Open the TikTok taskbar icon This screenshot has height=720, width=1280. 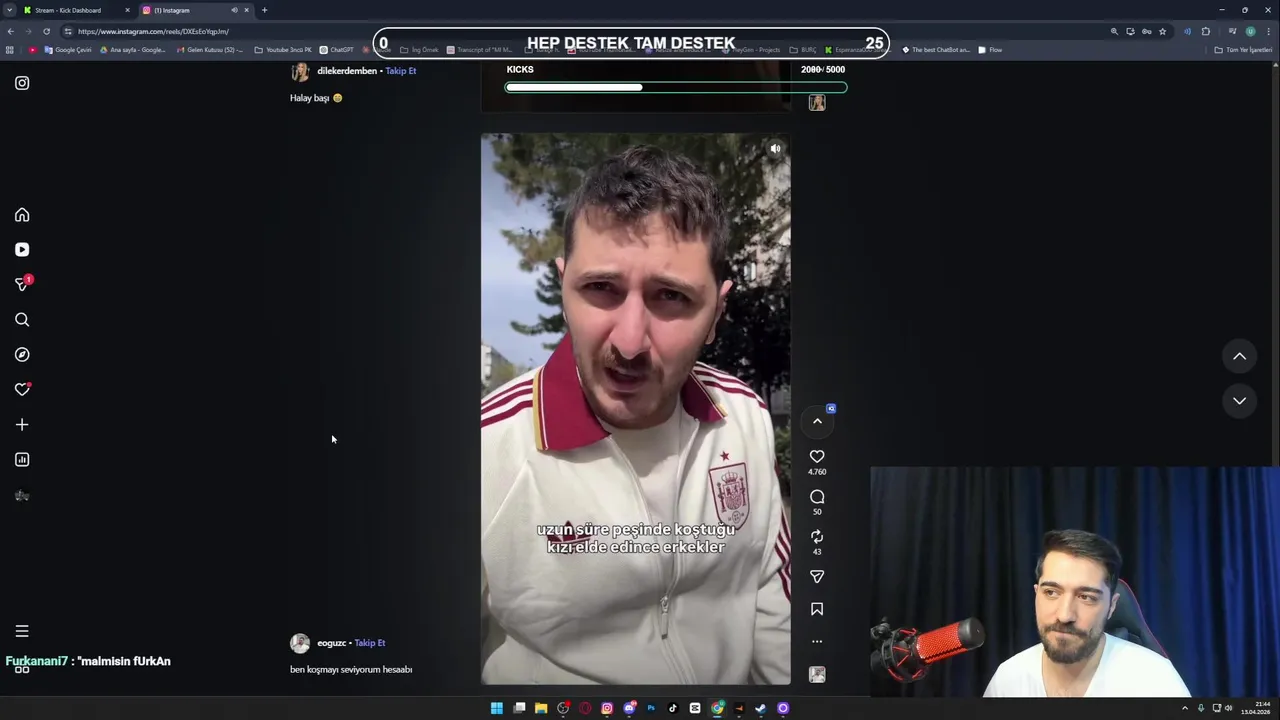pos(673,708)
